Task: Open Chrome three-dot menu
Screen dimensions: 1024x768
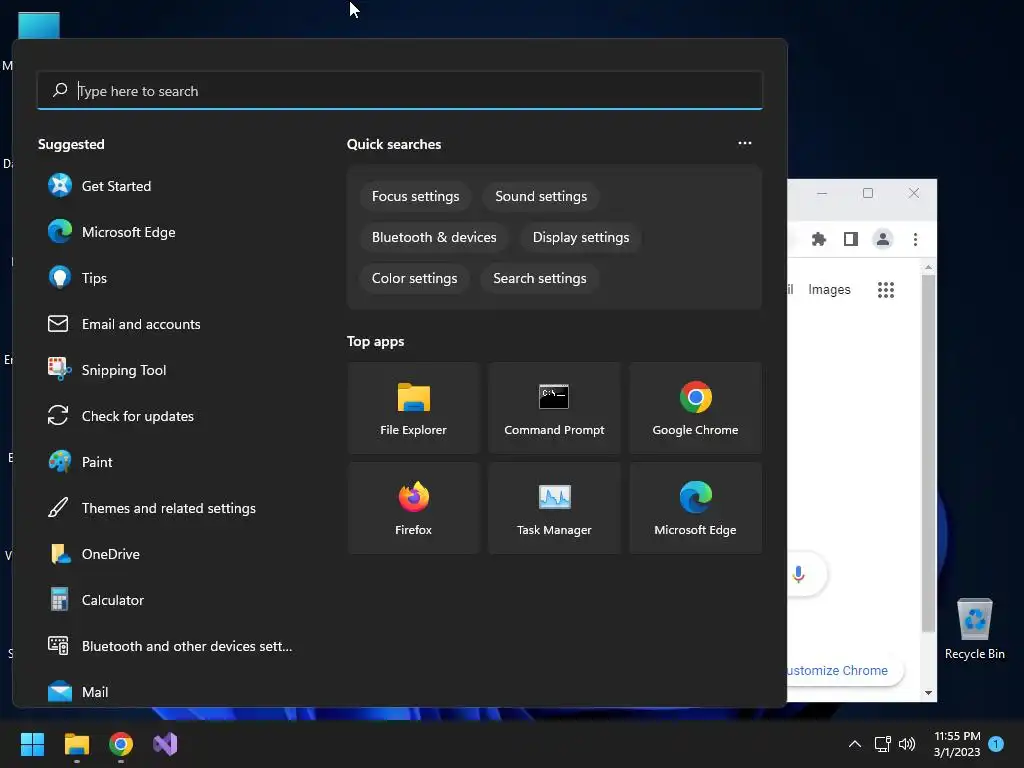Action: [915, 239]
